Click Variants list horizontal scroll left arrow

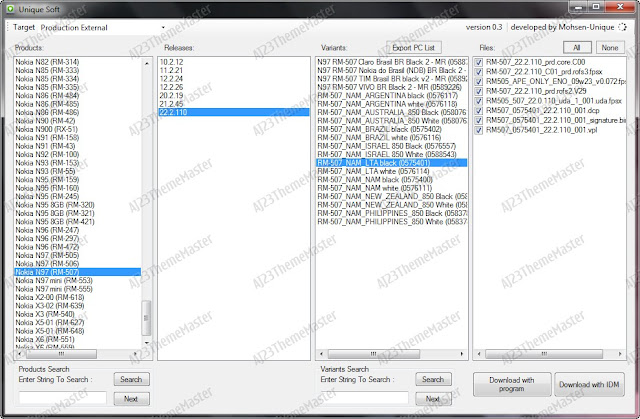click(x=321, y=354)
